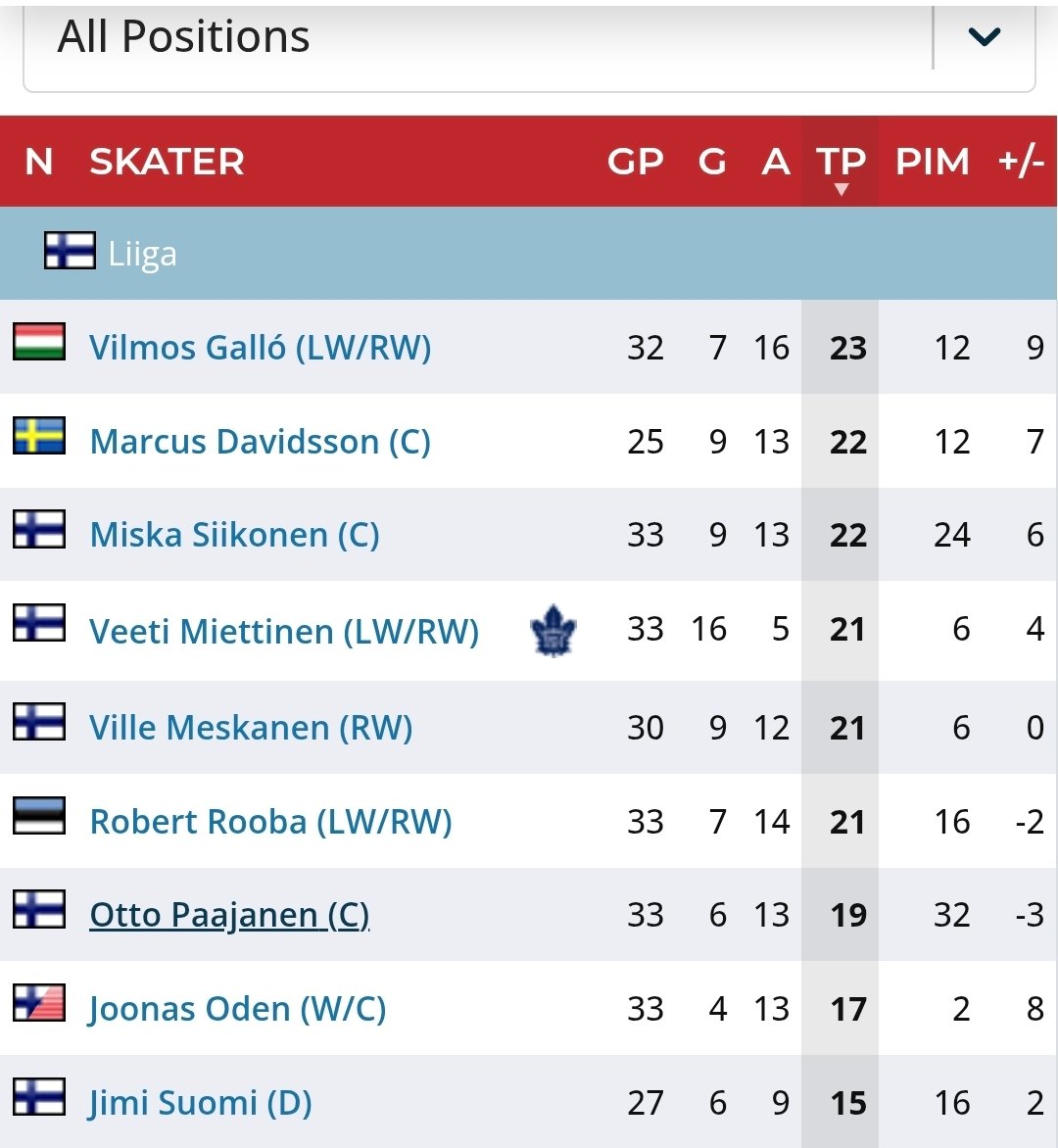Image resolution: width=1058 pixels, height=1148 pixels.
Task: Sort table by TP column
Action: coord(841,163)
